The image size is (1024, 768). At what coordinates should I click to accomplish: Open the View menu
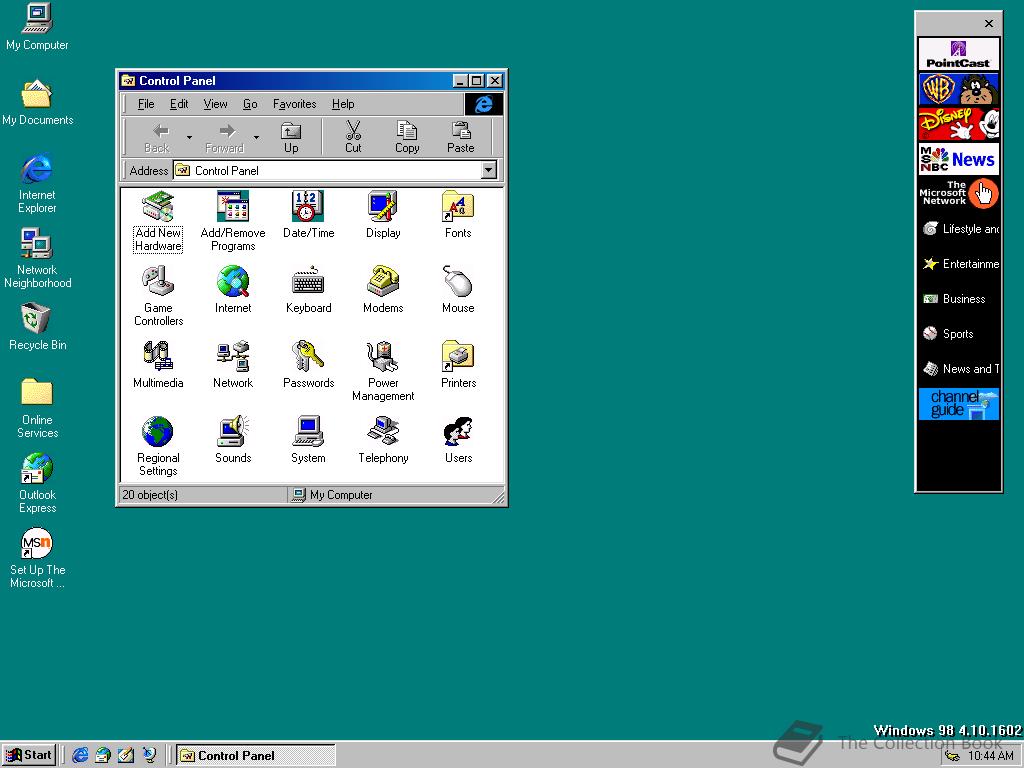point(215,104)
